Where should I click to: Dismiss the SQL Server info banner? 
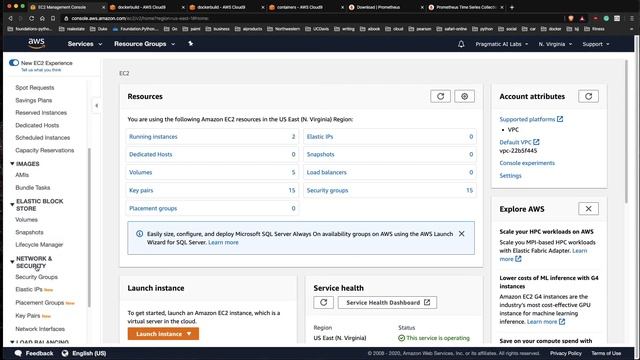click(x=461, y=234)
